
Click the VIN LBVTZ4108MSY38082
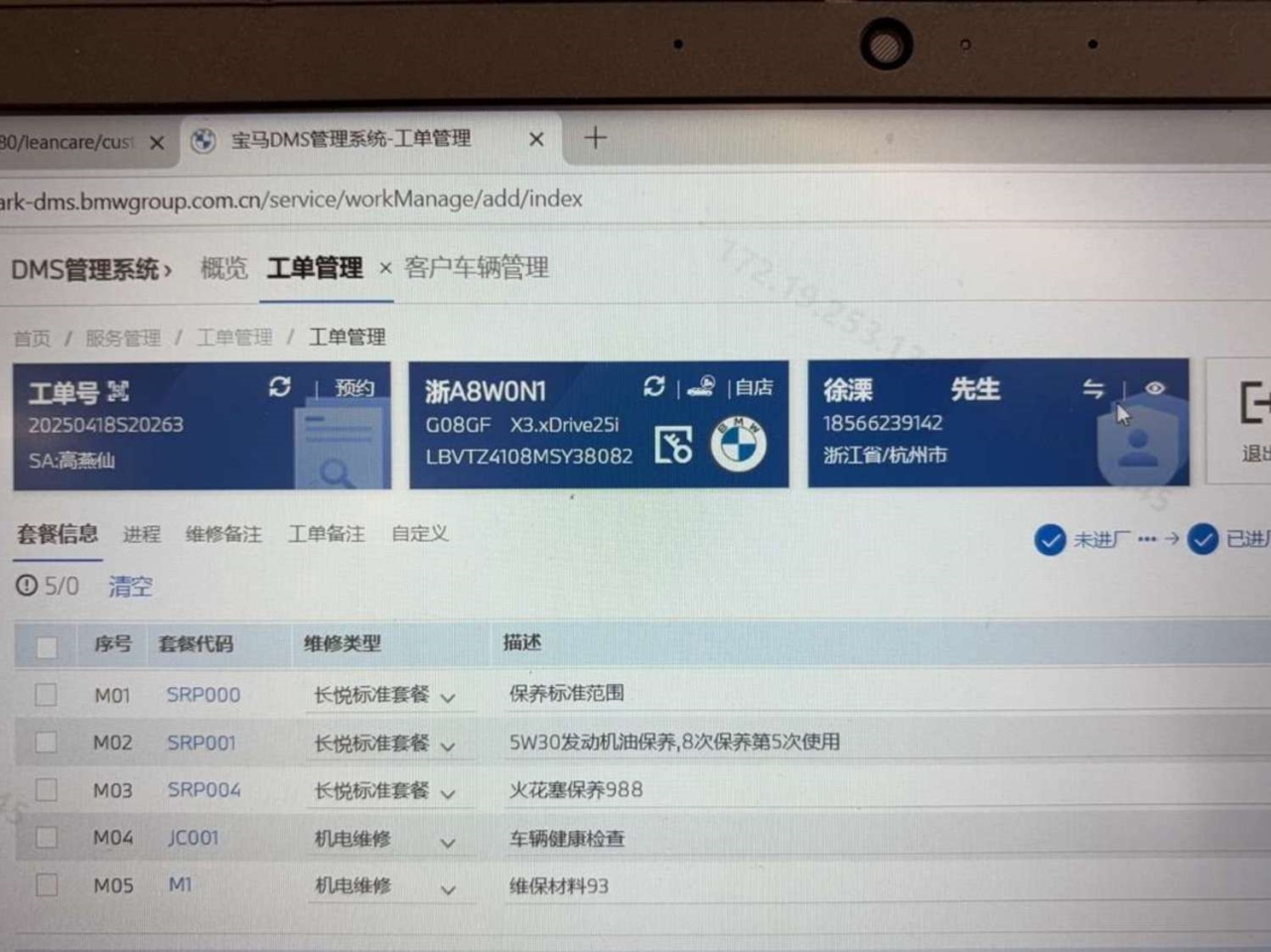click(529, 457)
